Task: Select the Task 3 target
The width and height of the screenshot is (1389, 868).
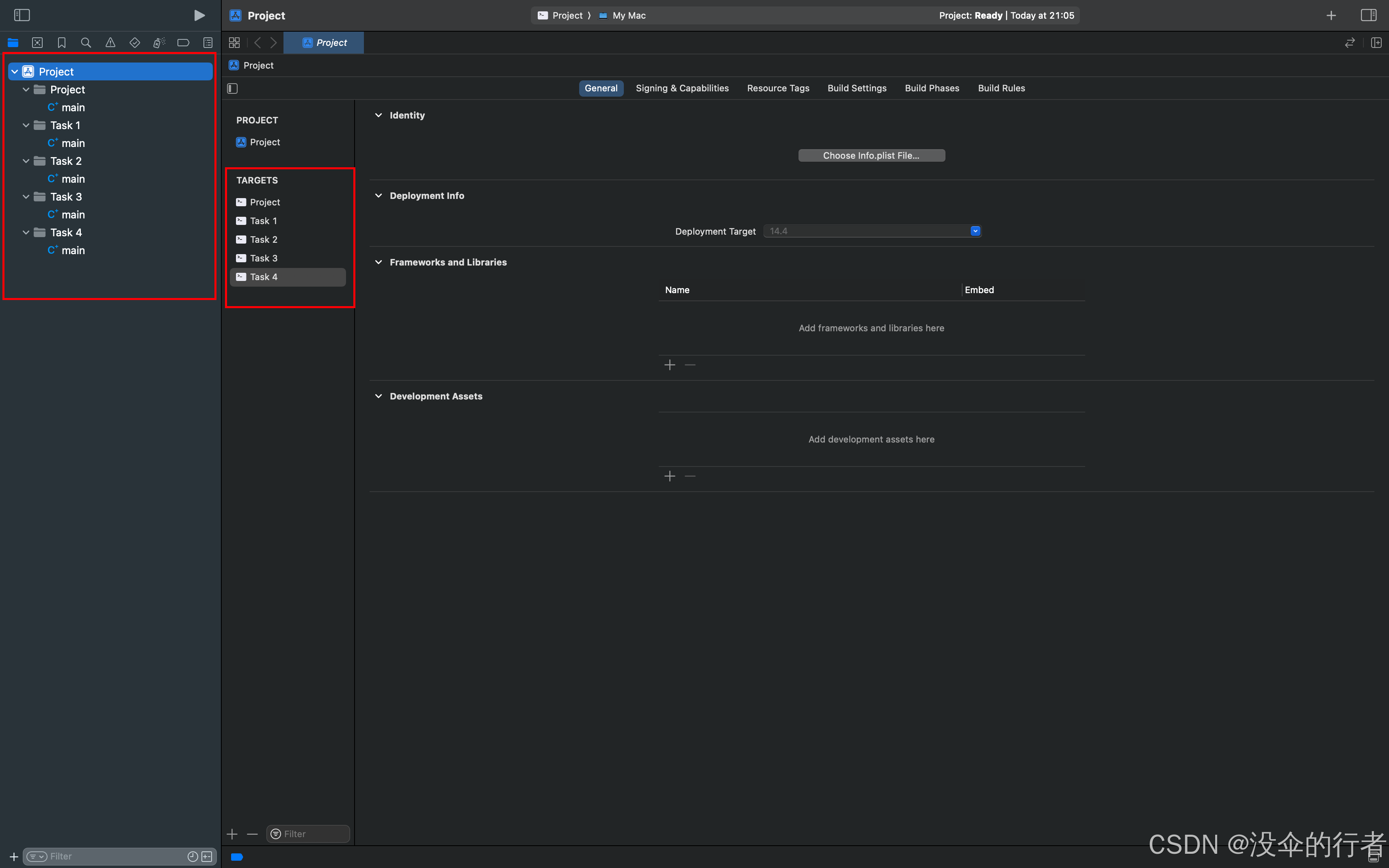Action: 257,258
